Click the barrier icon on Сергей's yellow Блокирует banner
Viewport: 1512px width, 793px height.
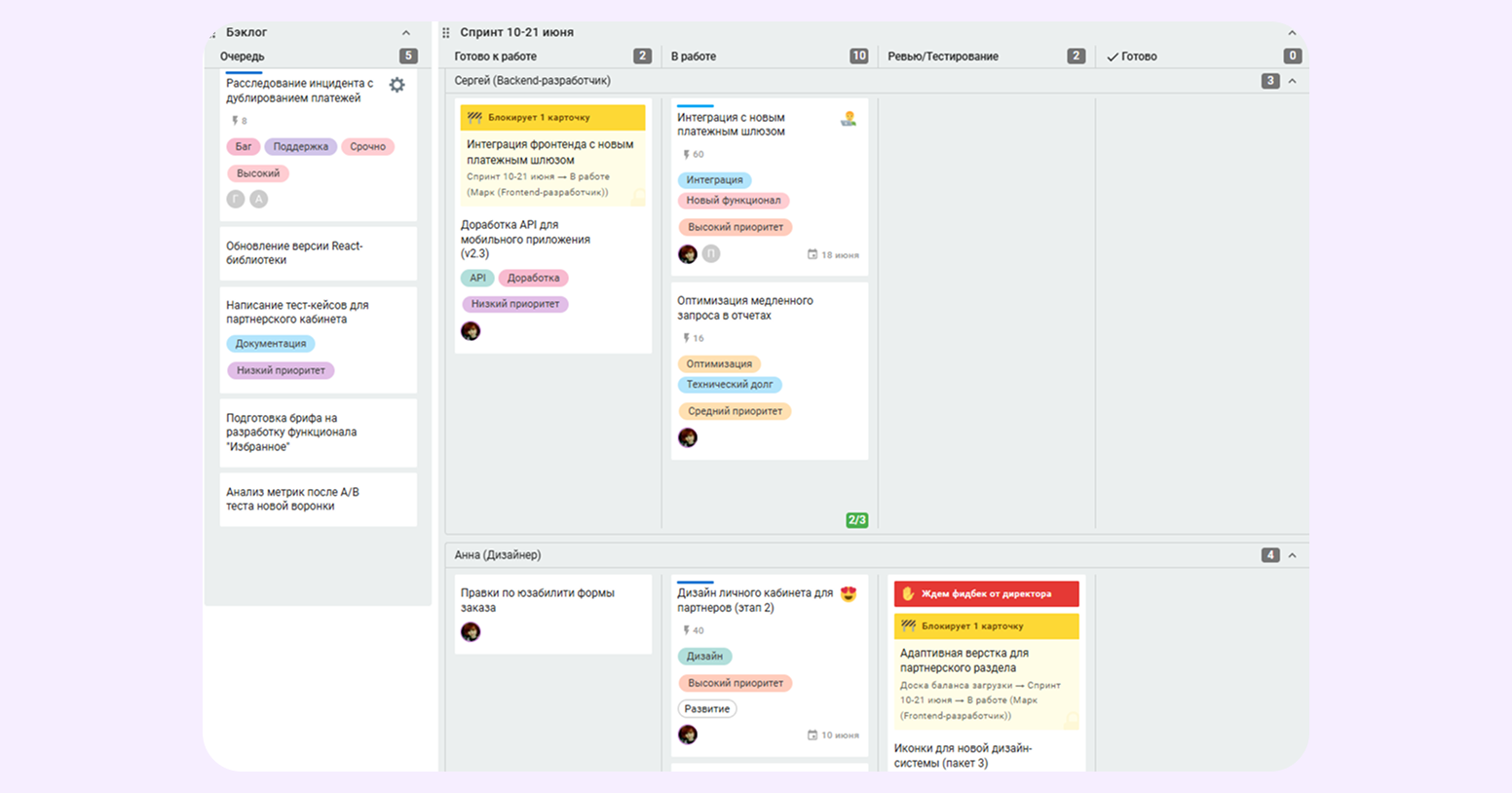[x=474, y=118]
